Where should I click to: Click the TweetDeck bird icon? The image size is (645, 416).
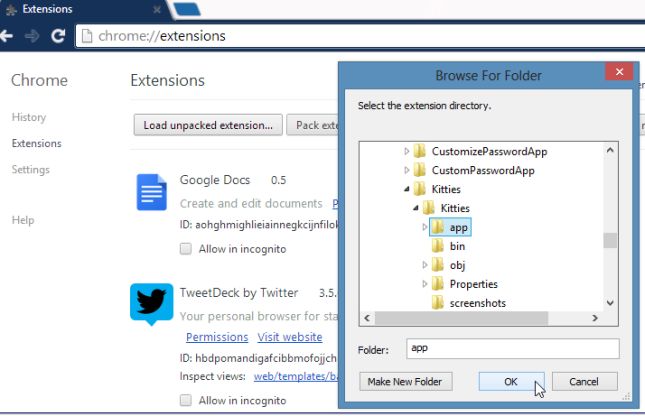(x=151, y=304)
